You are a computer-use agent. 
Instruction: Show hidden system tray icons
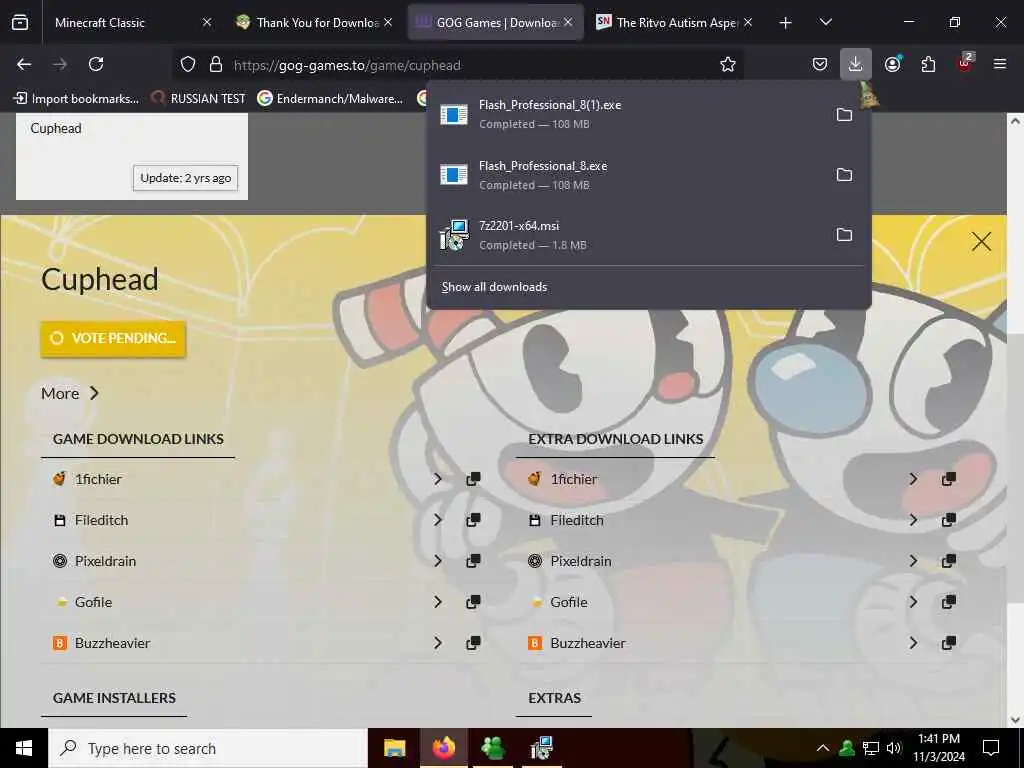click(x=823, y=748)
